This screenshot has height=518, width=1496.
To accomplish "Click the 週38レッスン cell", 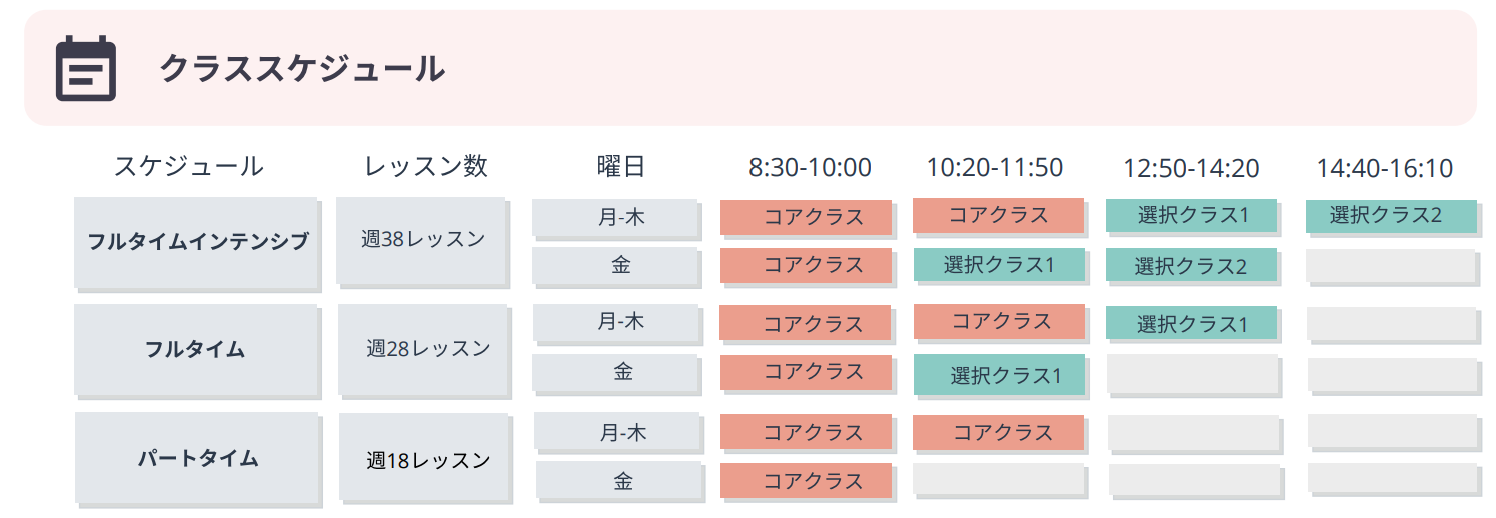I will [x=422, y=240].
